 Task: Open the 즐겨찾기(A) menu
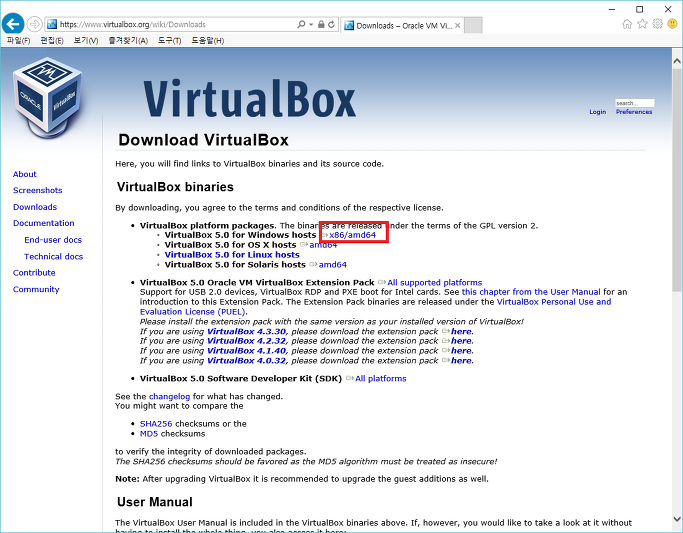click(x=128, y=40)
